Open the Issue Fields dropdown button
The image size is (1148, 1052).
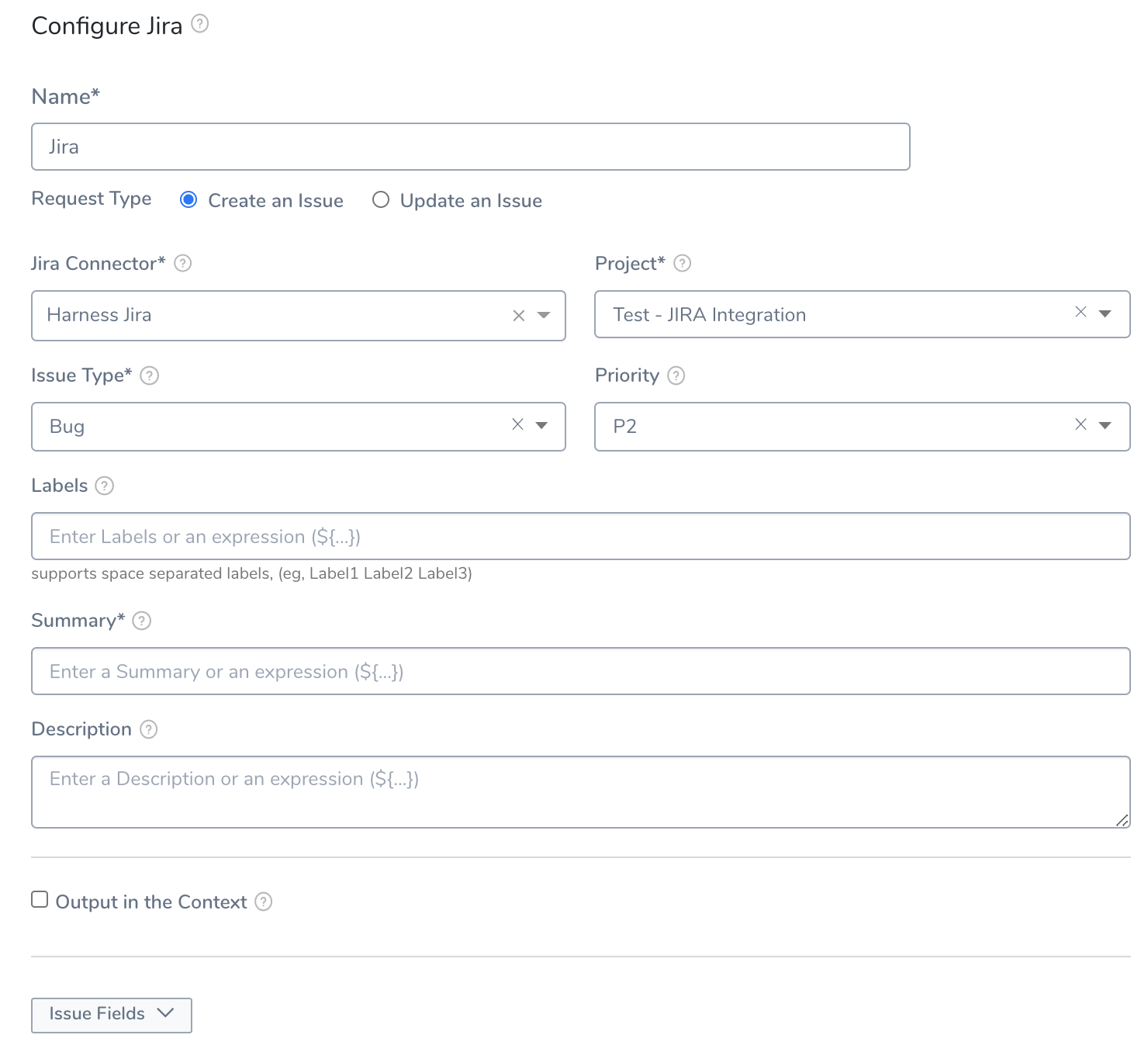coord(112,1015)
